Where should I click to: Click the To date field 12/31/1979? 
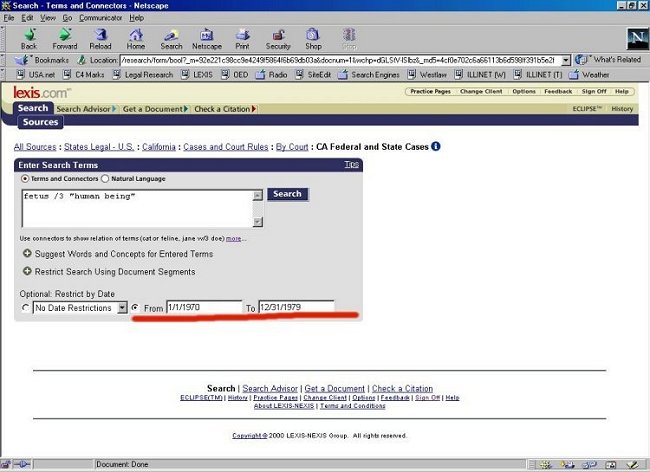(296, 307)
